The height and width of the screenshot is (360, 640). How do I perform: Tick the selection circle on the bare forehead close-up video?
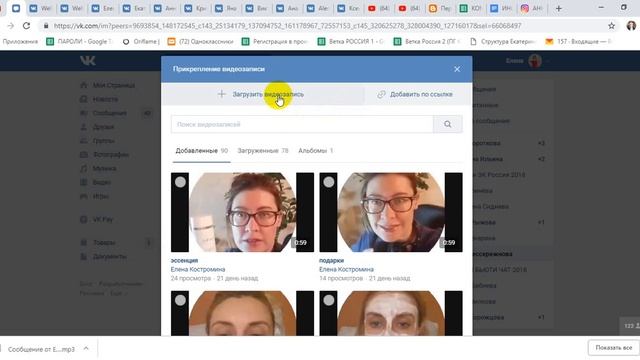[x=180, y=300]
